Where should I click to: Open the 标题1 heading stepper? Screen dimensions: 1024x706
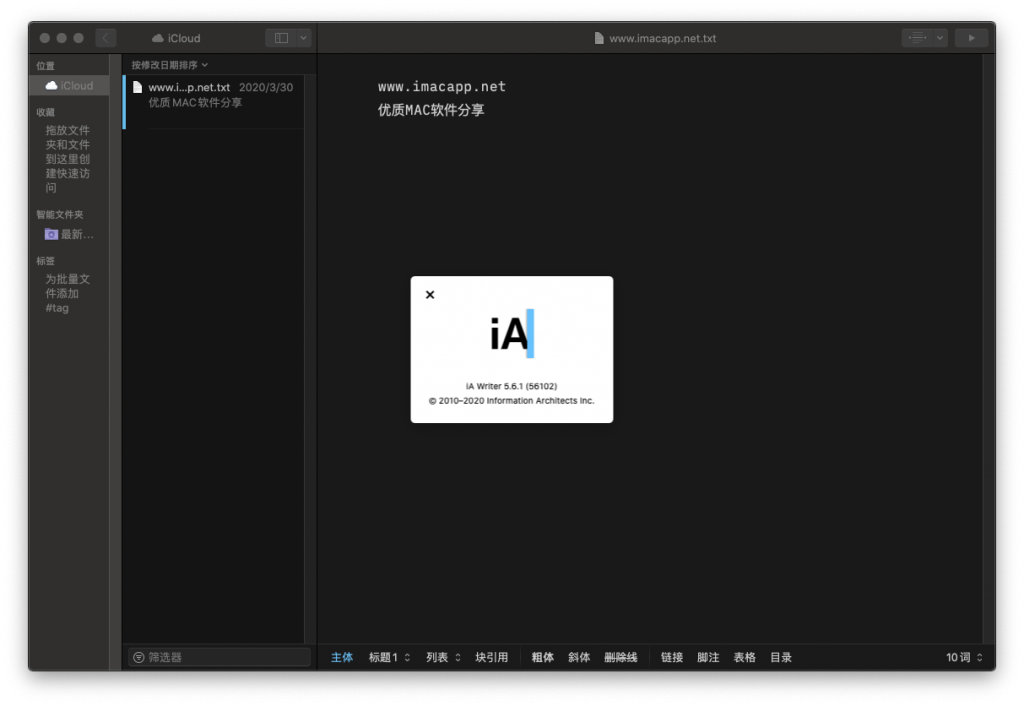pos(389,657)
